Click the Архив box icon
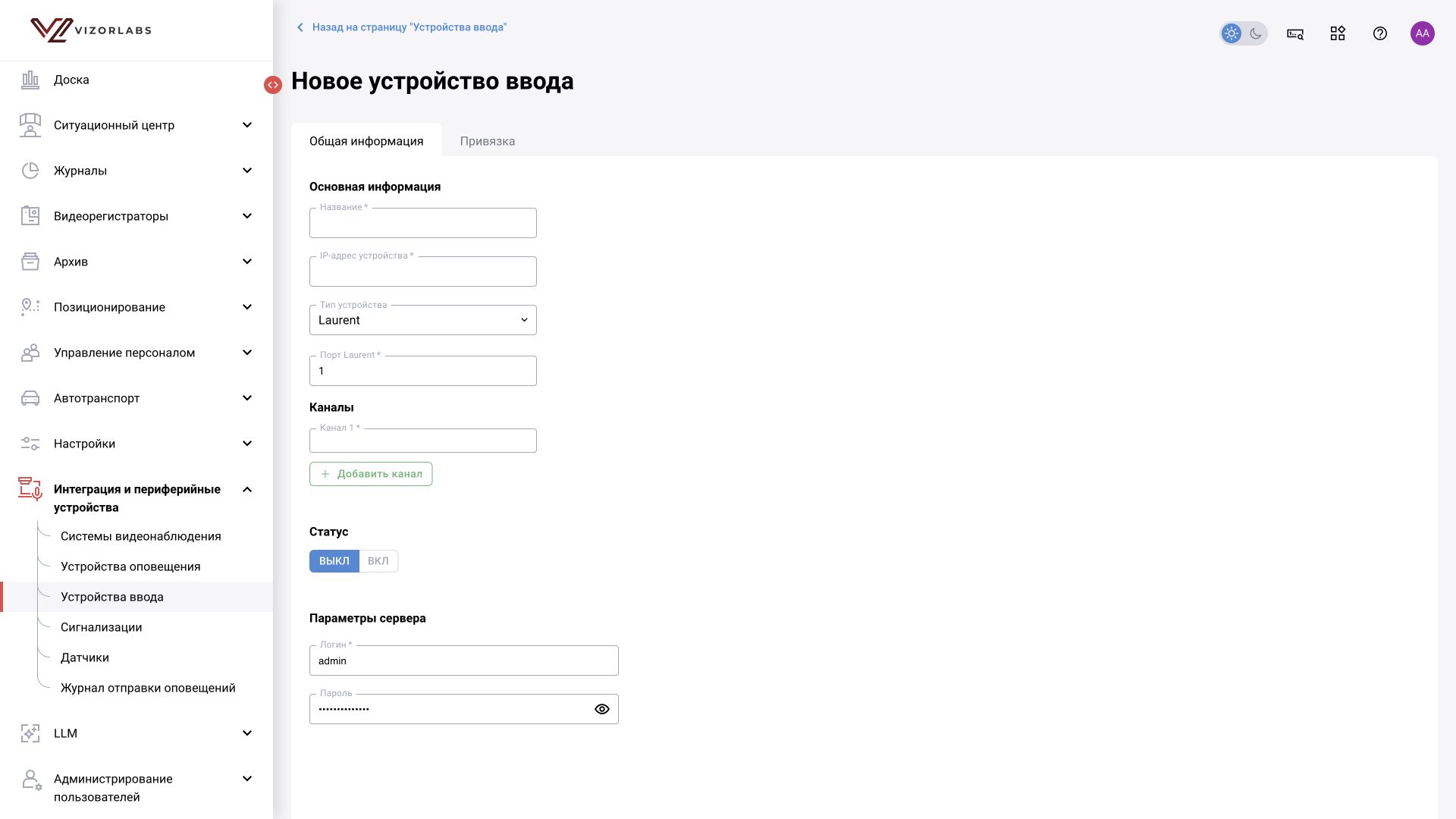 point(30,262)
